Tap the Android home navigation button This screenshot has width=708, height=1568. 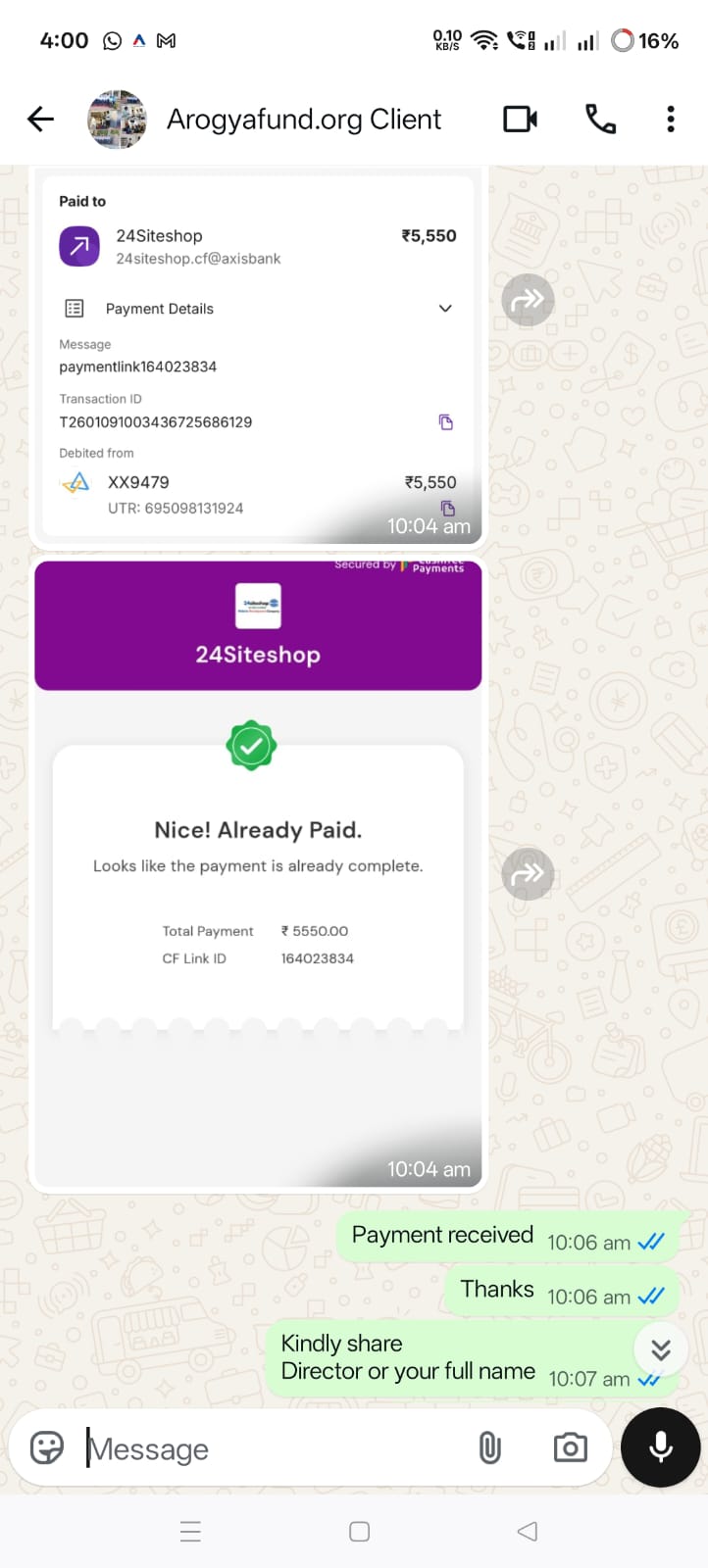coord(360,1531)
